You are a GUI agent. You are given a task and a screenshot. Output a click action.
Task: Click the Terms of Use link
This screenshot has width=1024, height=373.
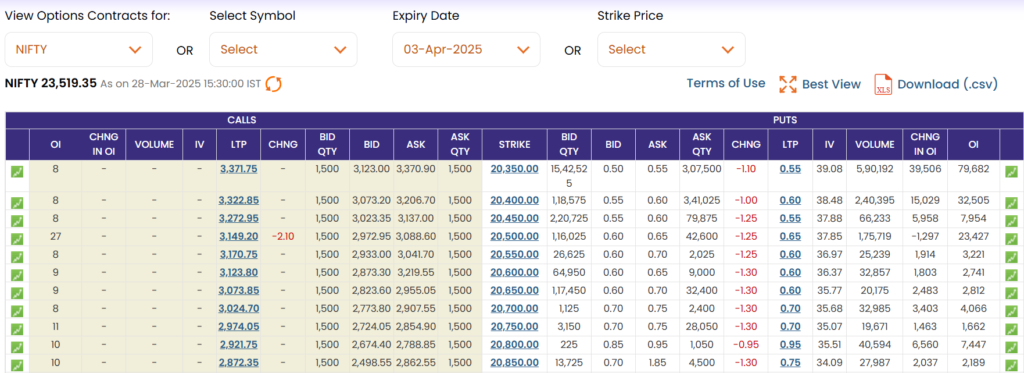(x=726, y=83)
